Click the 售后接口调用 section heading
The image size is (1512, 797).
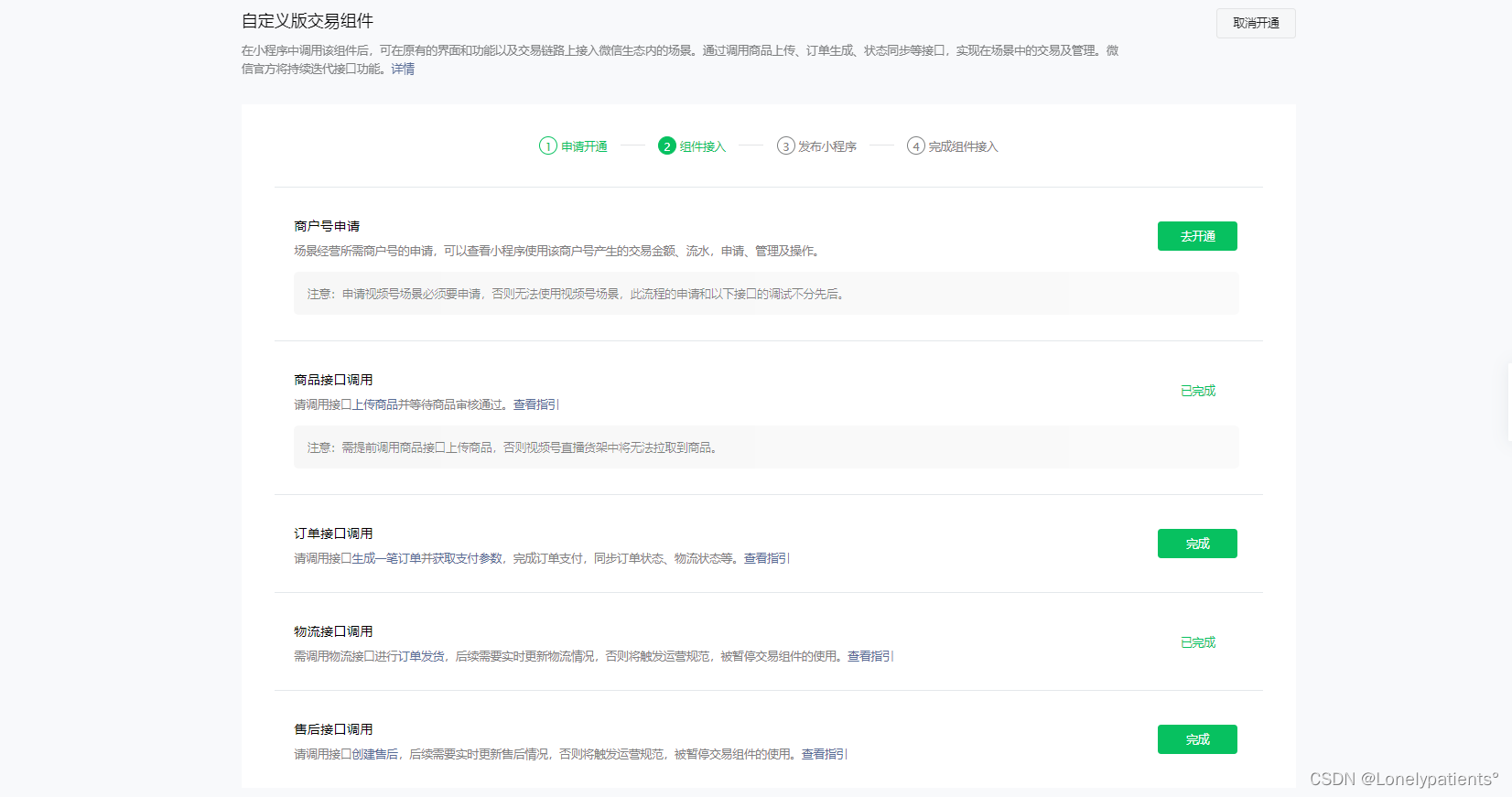click(x=333, y=729)
